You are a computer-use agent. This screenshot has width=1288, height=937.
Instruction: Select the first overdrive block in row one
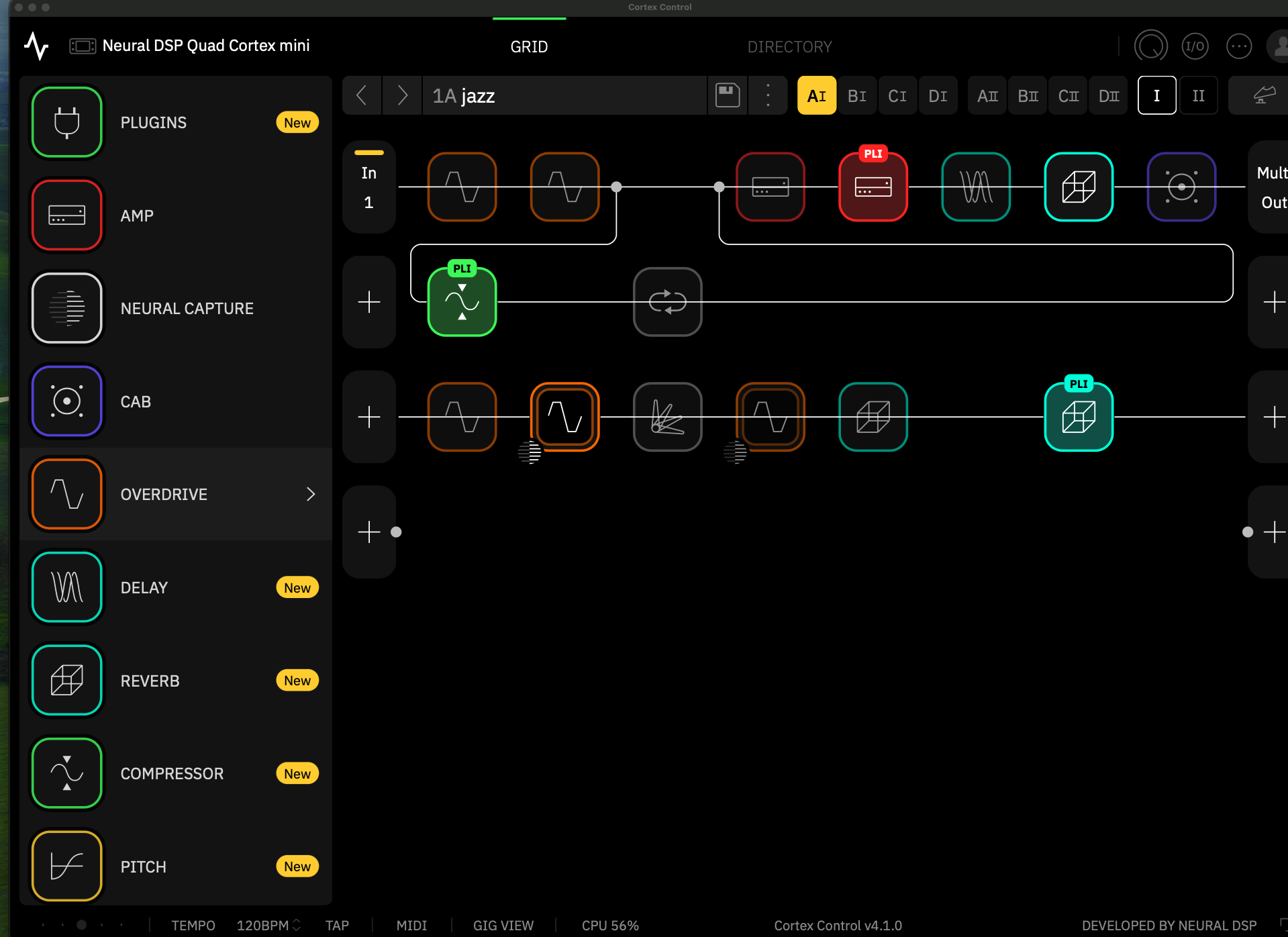coord(462,187)
